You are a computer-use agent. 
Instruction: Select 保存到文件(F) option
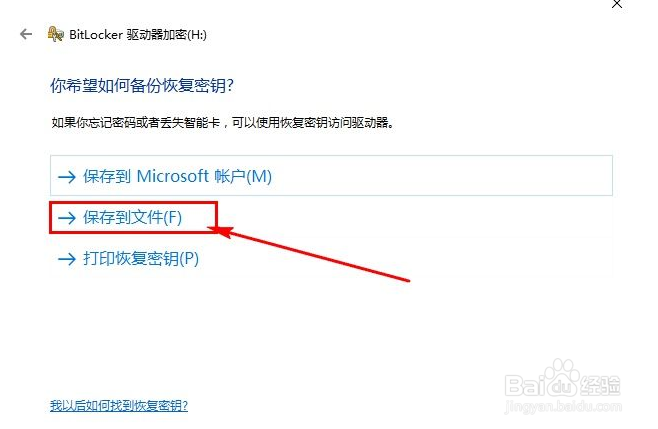point(133,217)
